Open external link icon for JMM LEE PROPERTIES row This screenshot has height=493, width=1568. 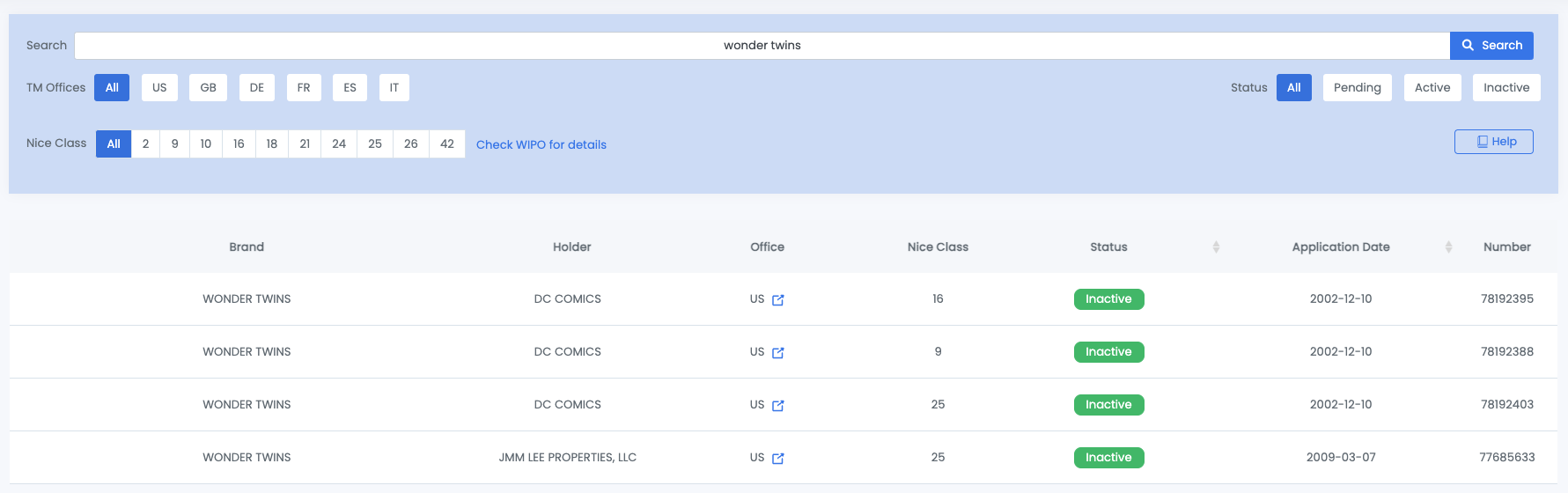(777, 459)
